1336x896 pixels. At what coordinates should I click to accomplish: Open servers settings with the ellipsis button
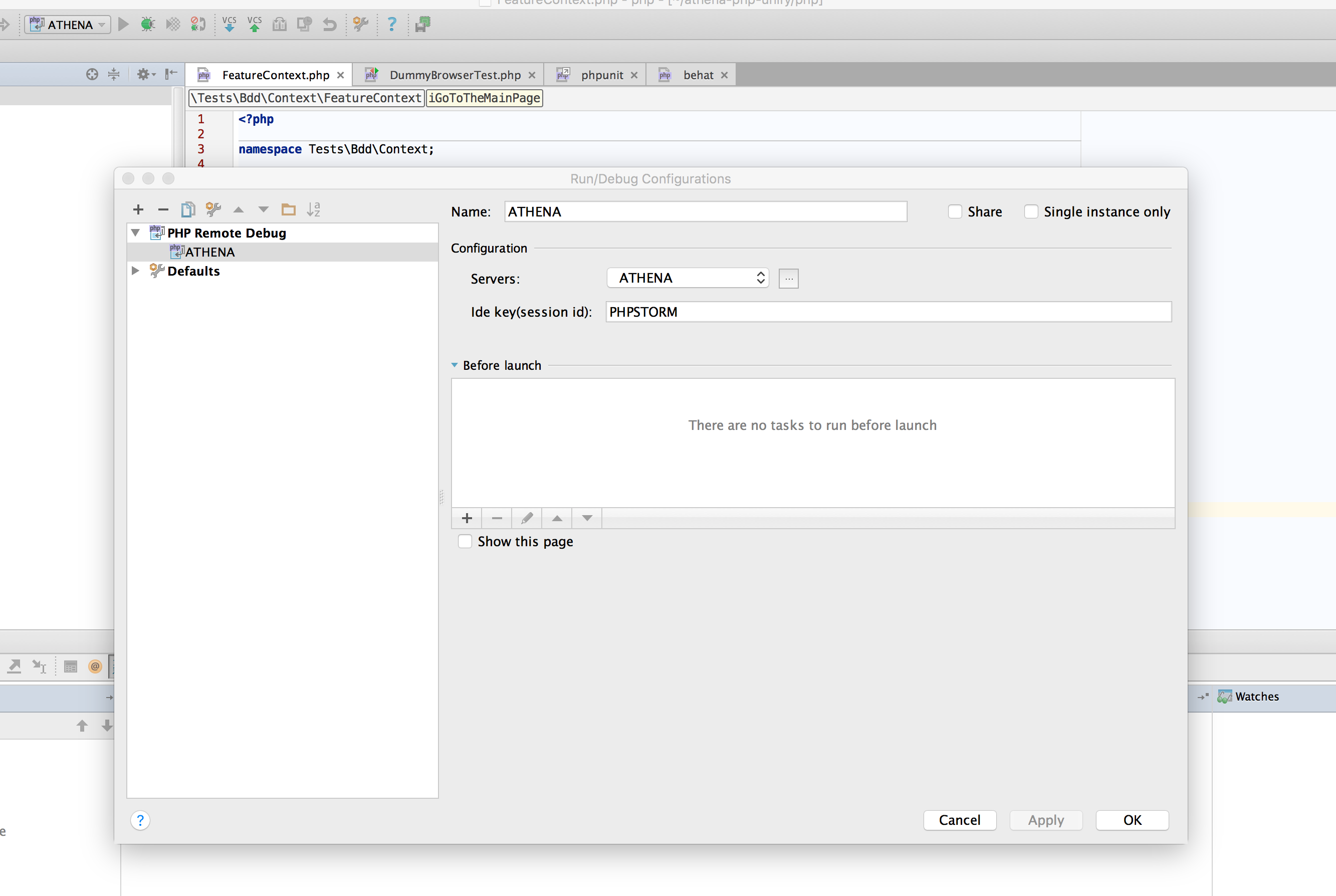[x=788, y=278]
